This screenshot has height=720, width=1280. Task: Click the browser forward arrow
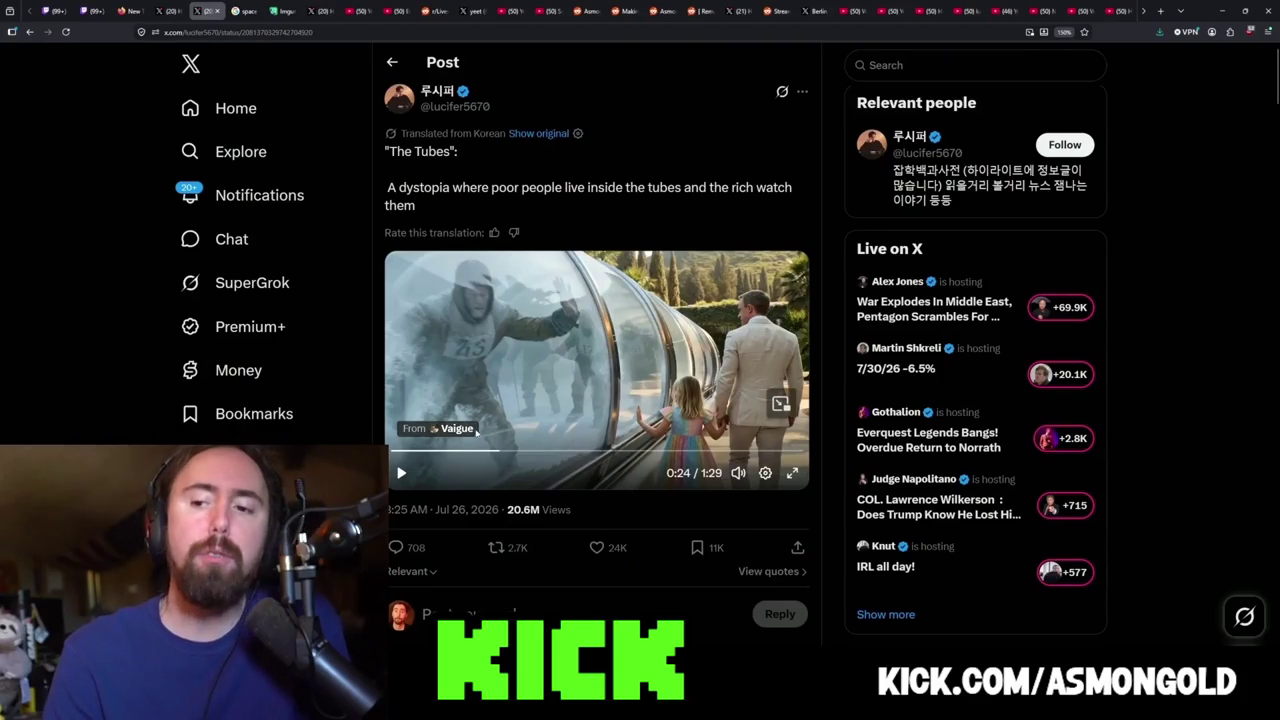coord(47,32)
